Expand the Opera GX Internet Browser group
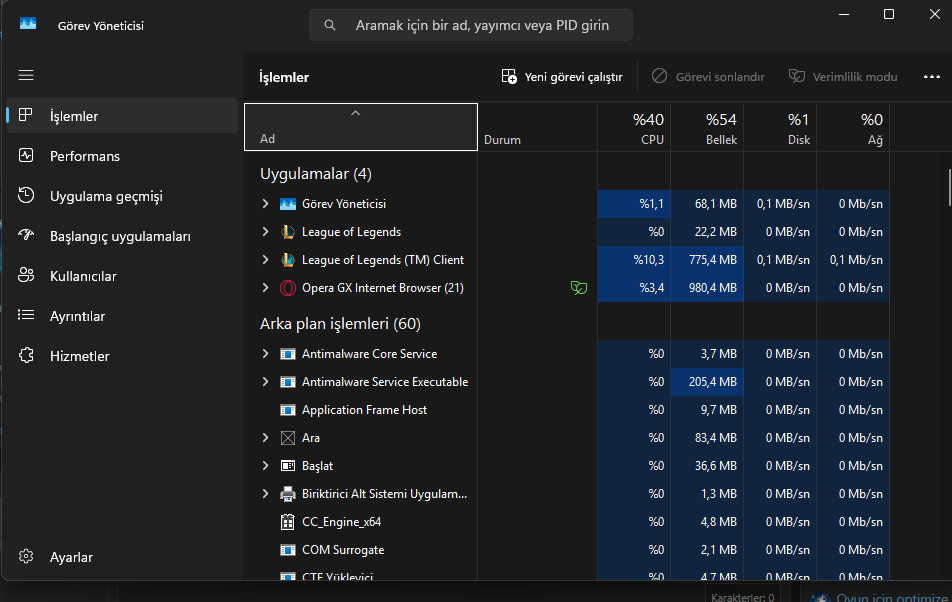This screenshot has height=602, width=952. (x=265, y=288)
